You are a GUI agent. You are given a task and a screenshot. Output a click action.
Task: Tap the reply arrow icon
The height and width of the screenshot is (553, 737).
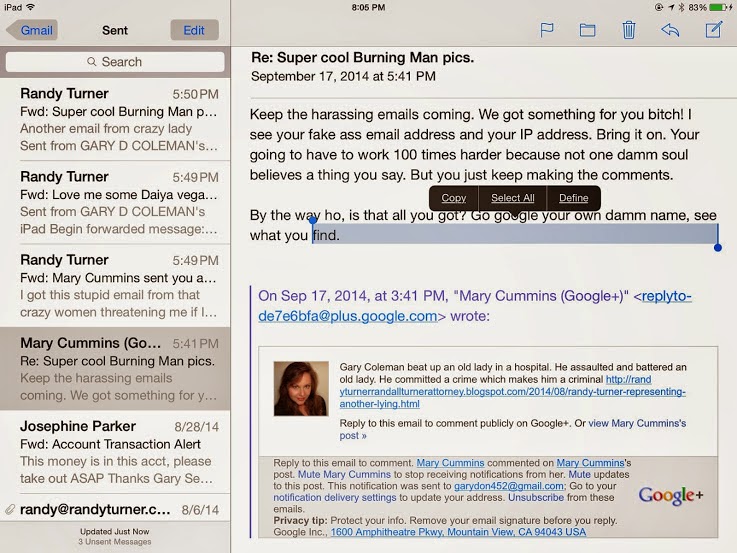(x=670, y=30)
